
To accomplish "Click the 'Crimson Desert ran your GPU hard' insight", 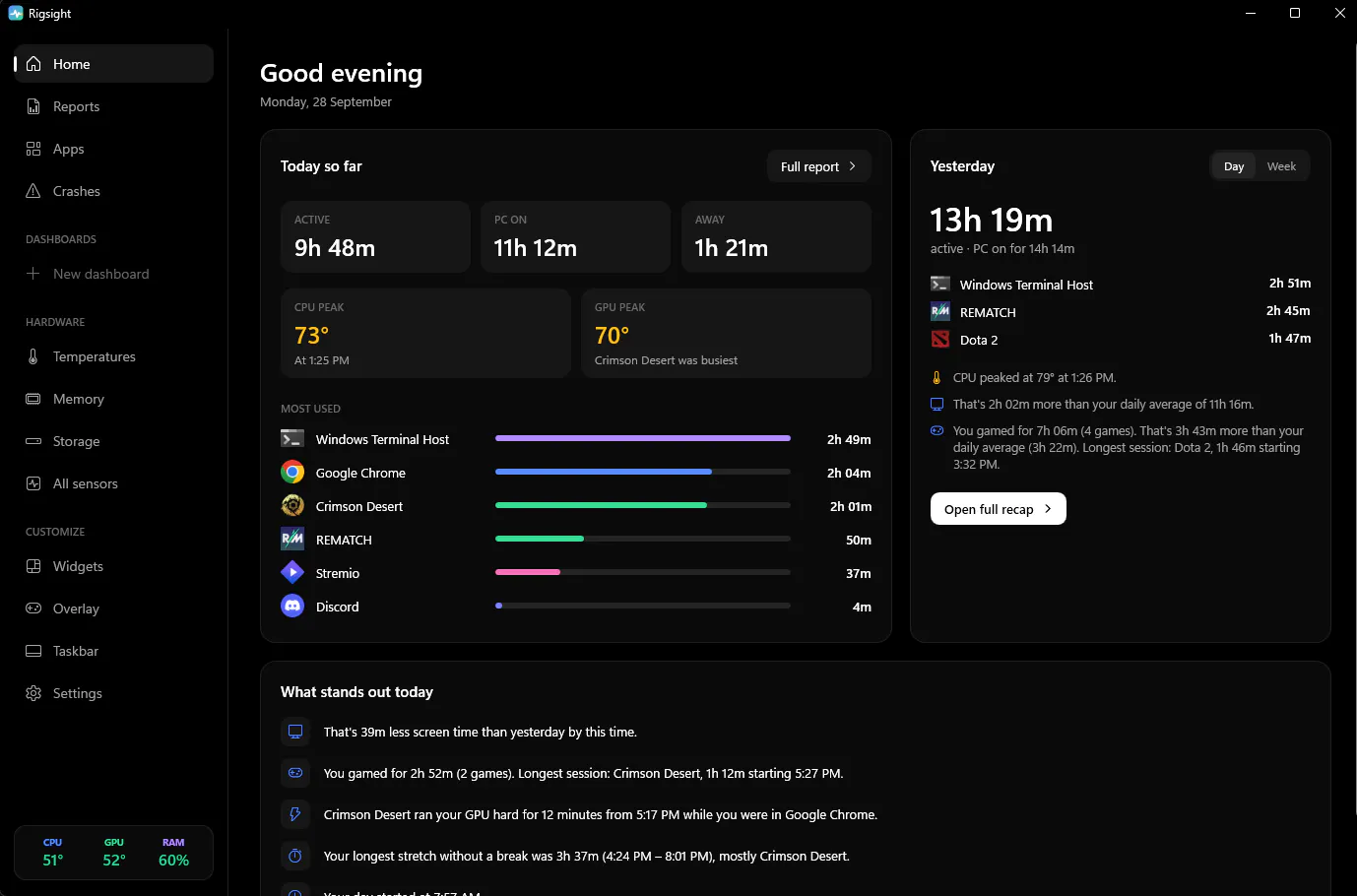I will click(601, 815).
